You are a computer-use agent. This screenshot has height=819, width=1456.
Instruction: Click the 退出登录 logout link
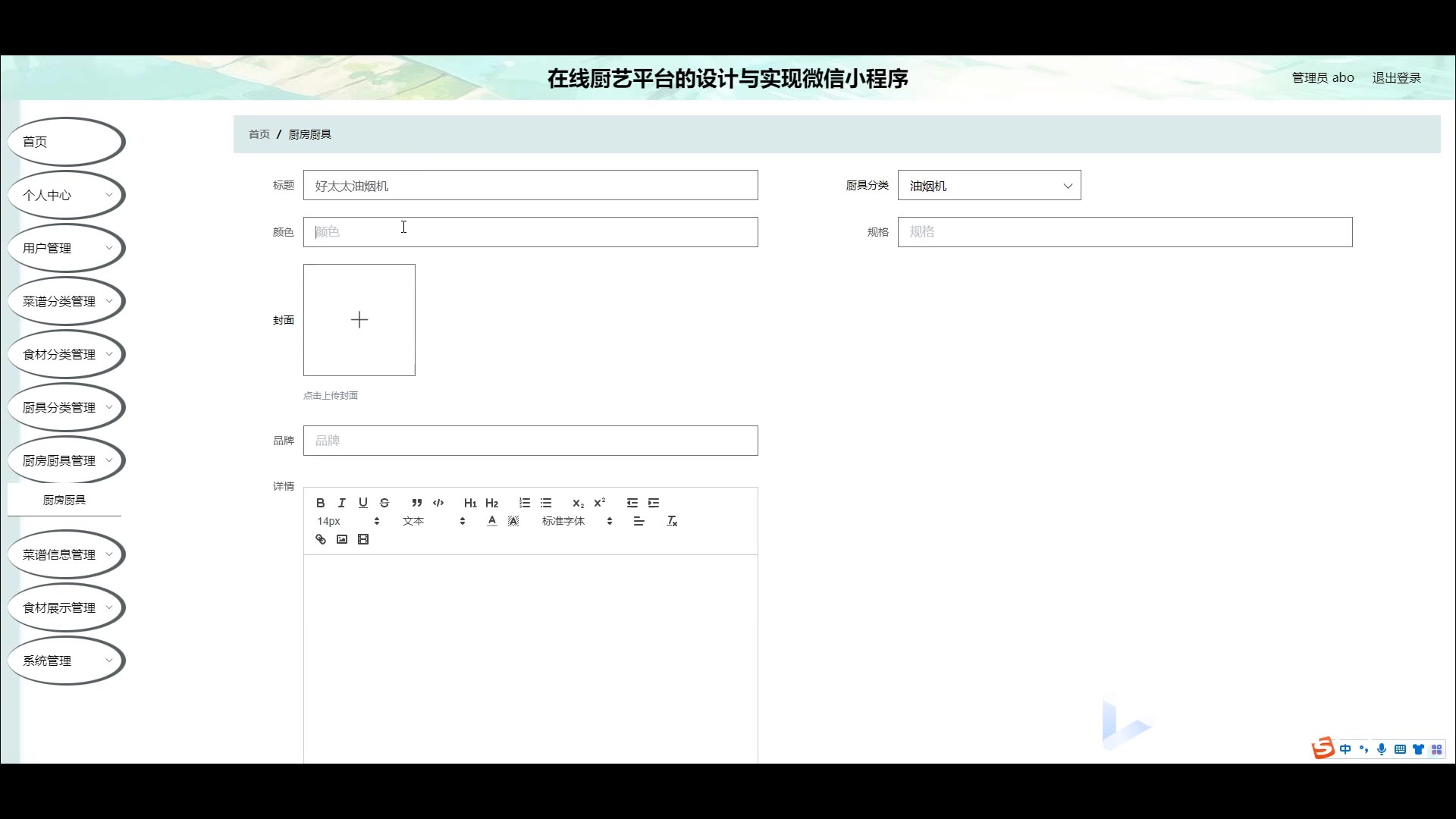[x=1396, y=77]
